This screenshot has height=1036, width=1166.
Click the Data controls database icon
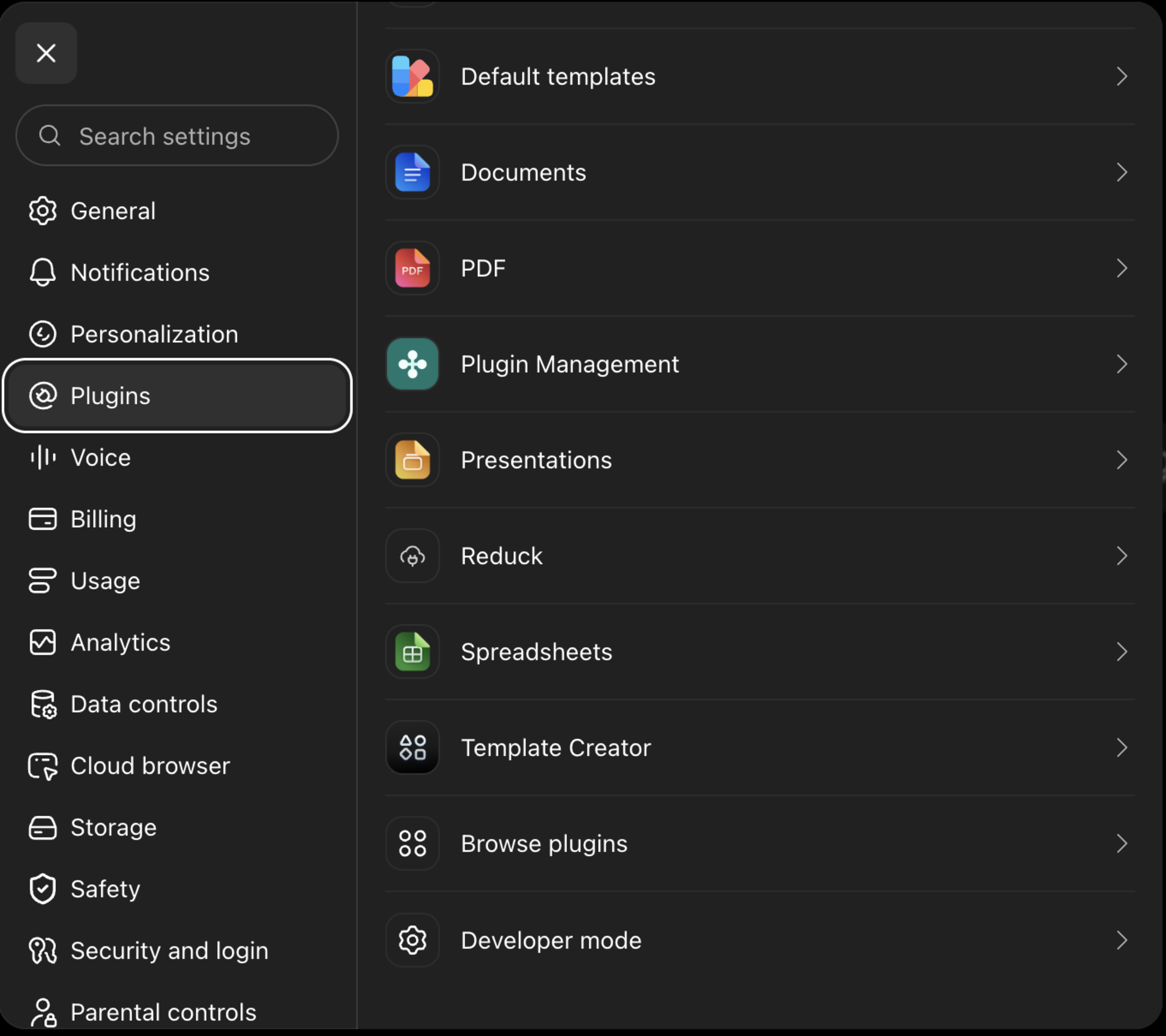coord(43,704)
